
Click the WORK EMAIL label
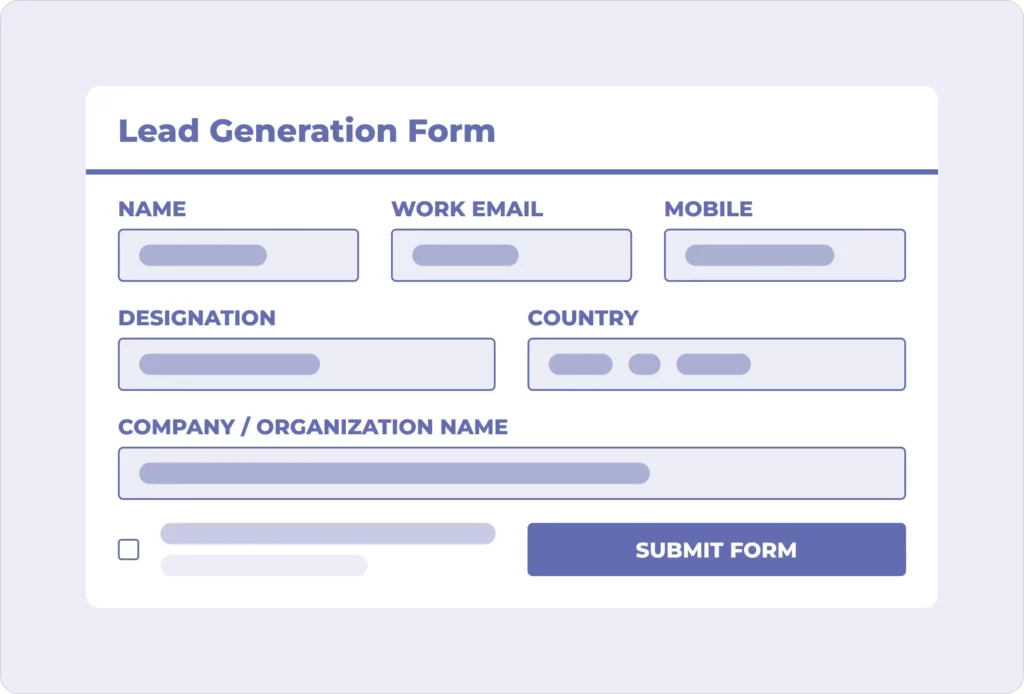[467, 209]
